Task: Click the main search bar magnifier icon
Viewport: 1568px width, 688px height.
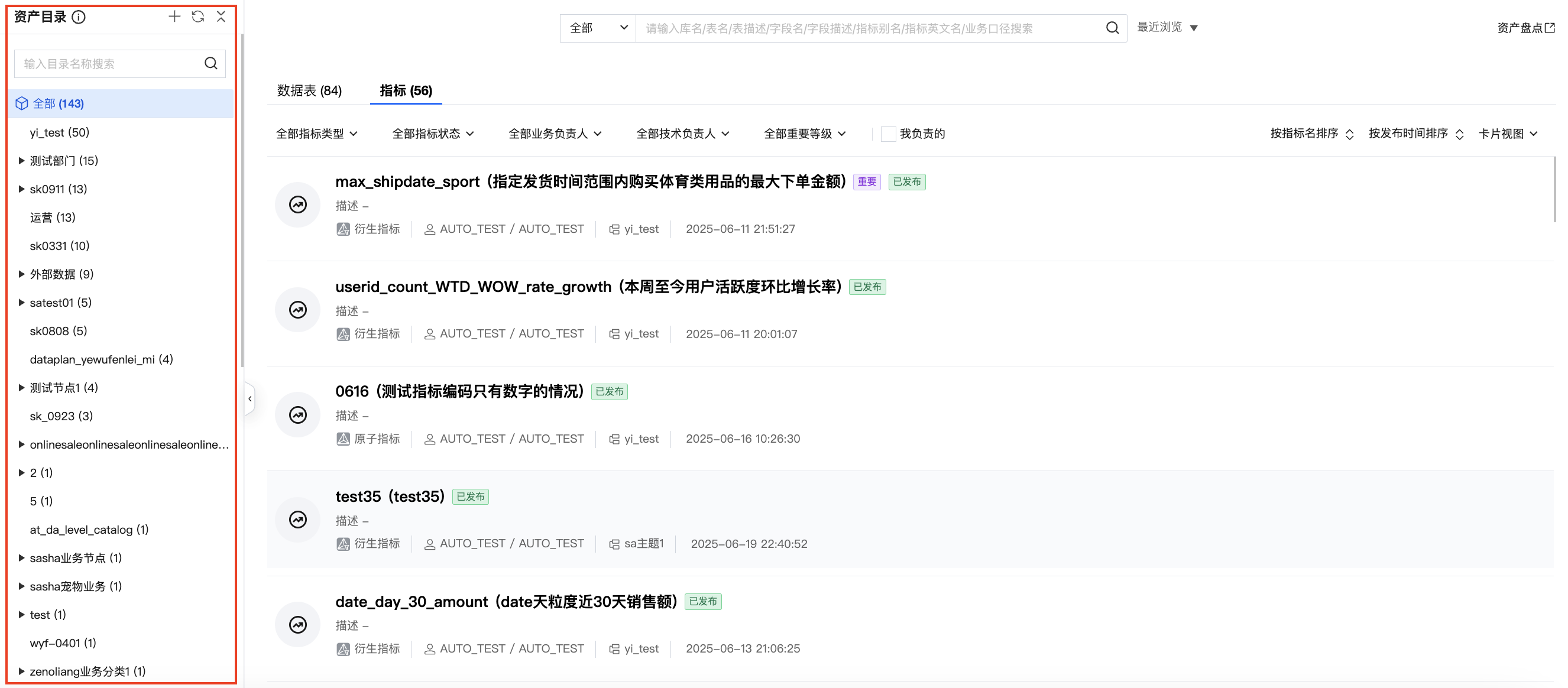Action: pos(1112,28)
